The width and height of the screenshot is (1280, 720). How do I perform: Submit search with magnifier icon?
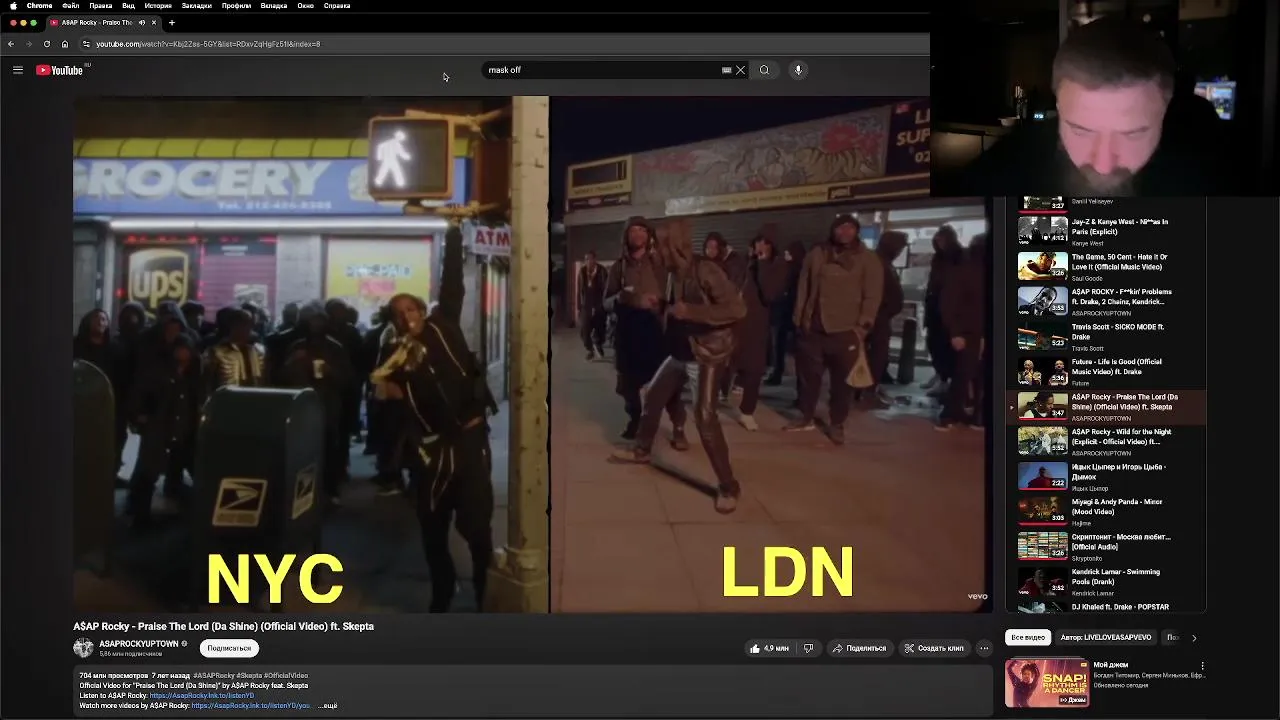pyautogui.click(x=764, y=70)
